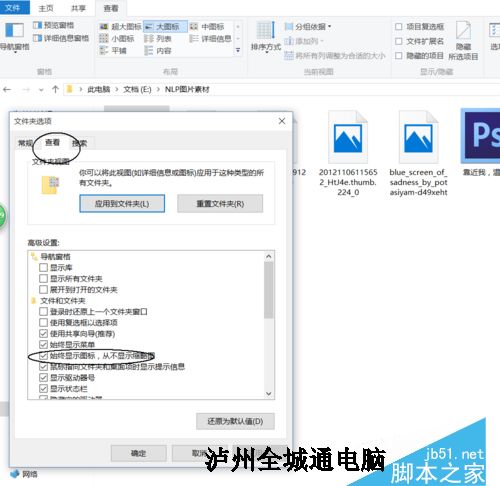This screenshot has width=500, height=486.
Task: Toggle the show status bar checkbox
Action: pos(43,388)
